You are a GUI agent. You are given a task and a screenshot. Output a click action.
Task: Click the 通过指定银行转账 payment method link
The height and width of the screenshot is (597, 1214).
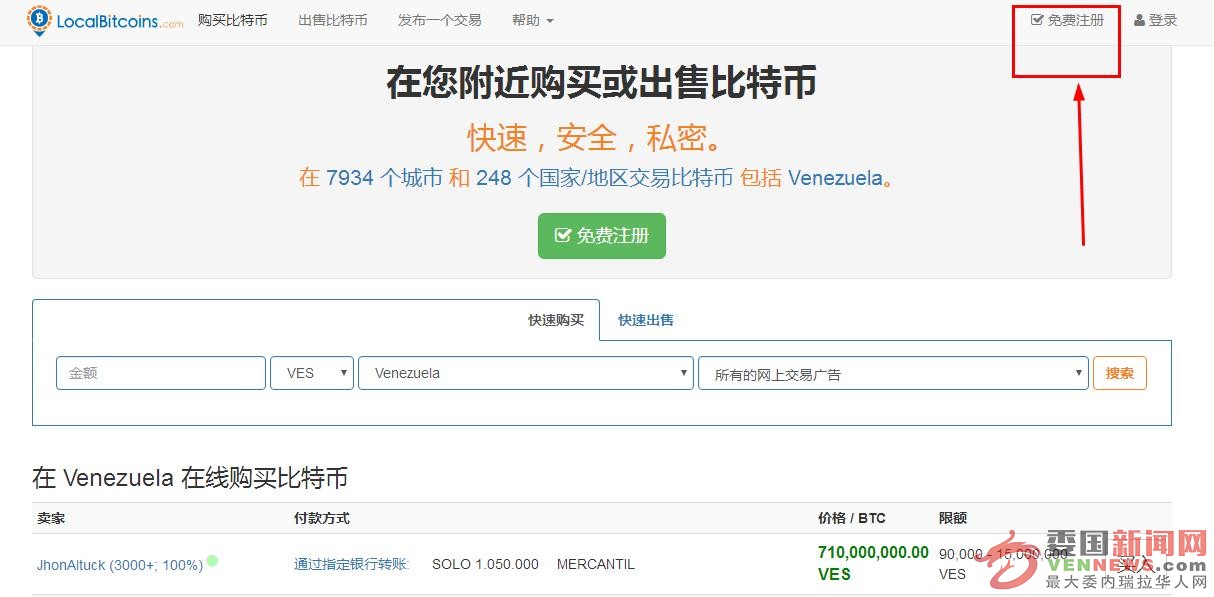coord(352,564)
